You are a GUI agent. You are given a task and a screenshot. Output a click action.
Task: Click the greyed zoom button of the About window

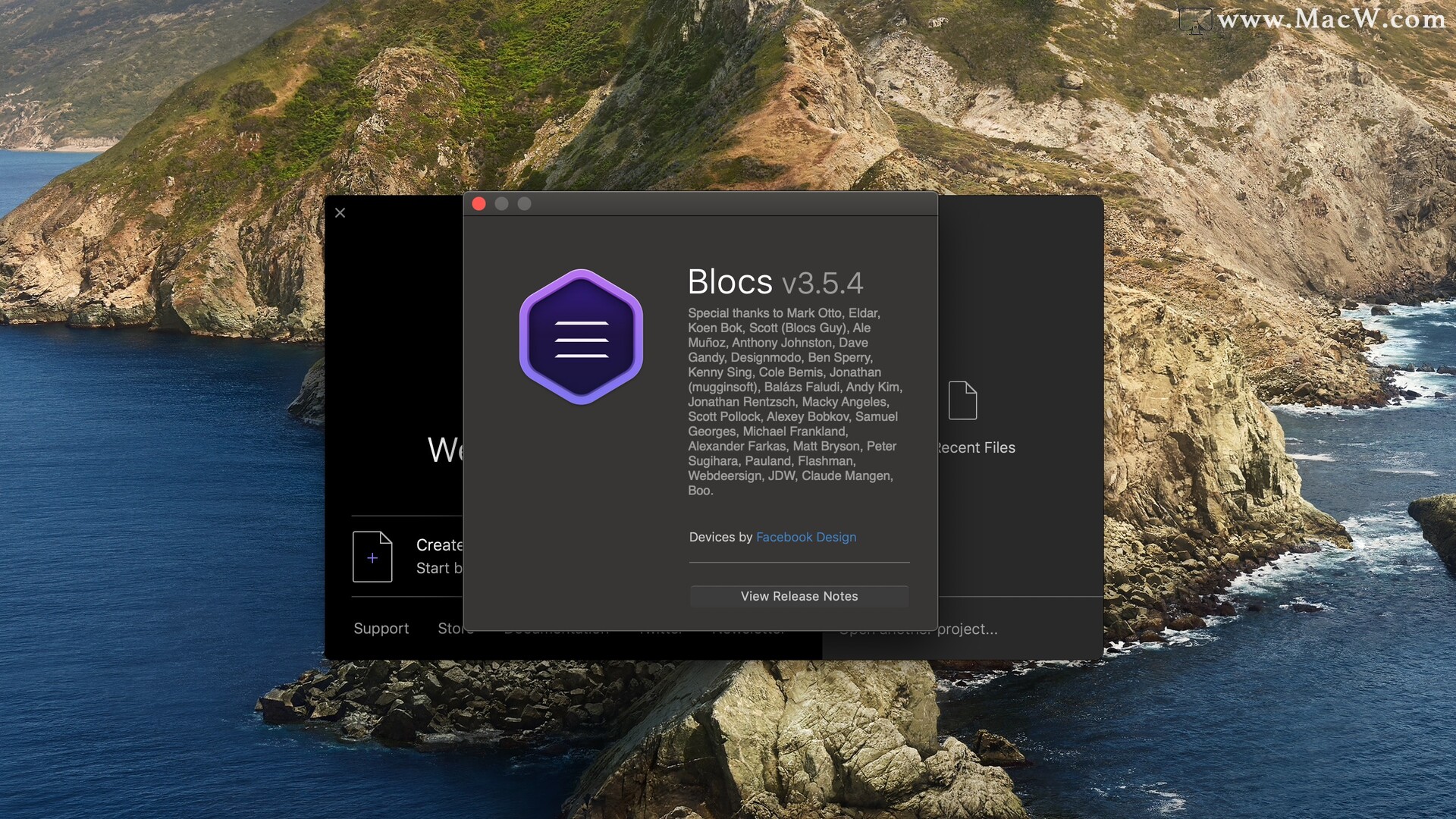point(524,203)
